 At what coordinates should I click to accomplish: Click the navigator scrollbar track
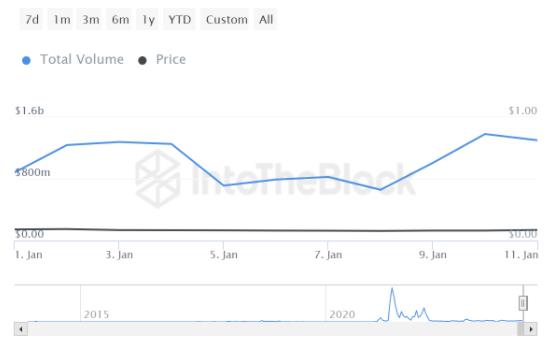[x=272, y=329]
